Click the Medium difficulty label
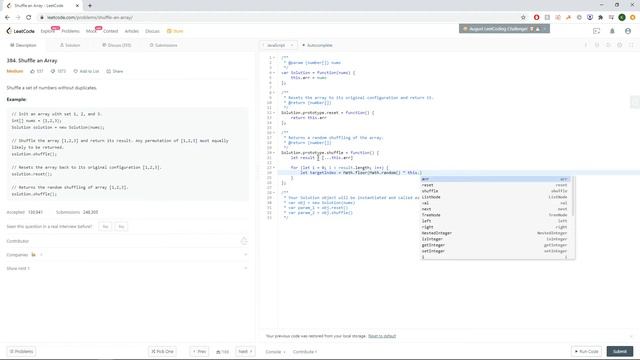The image size is (640, 360). point(15,71)
